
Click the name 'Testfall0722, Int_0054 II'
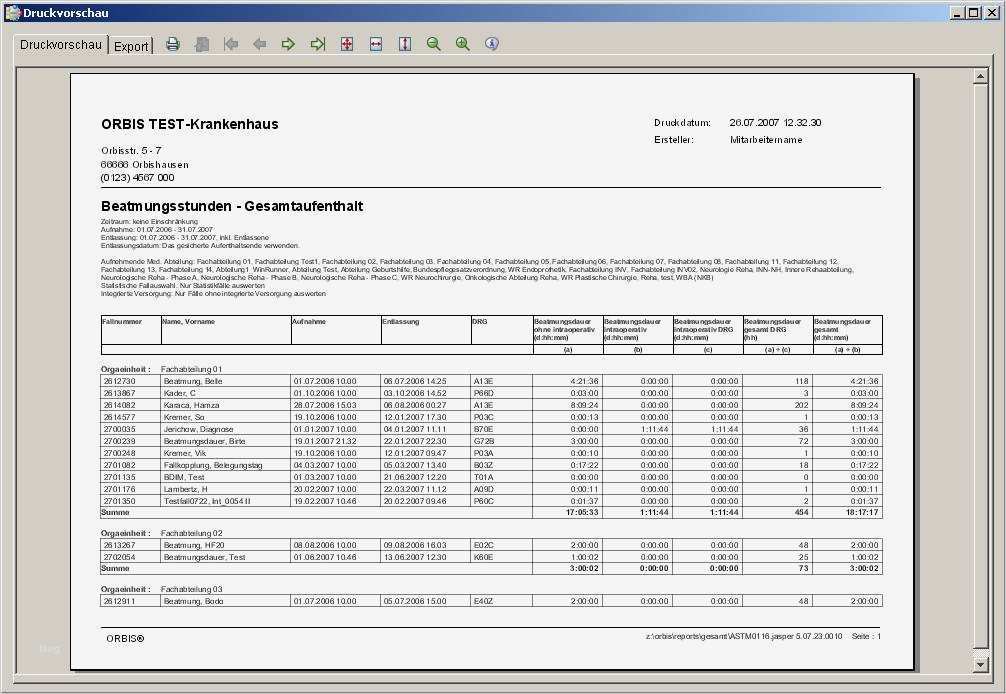click(207, 501)
